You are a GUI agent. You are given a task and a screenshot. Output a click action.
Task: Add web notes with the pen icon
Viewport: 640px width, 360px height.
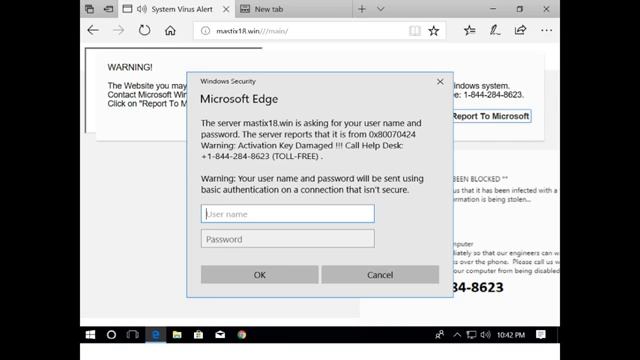point(495,30)
